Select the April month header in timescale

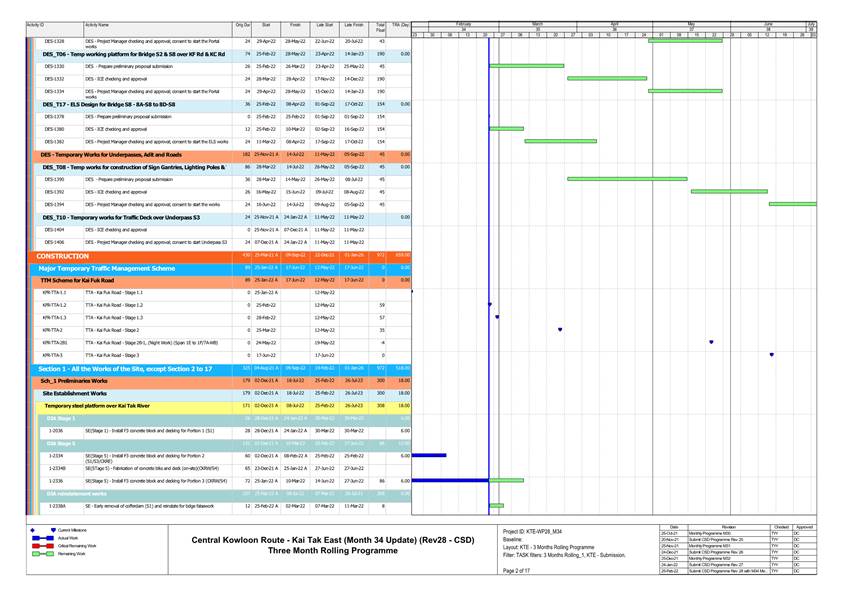[614, 22]
